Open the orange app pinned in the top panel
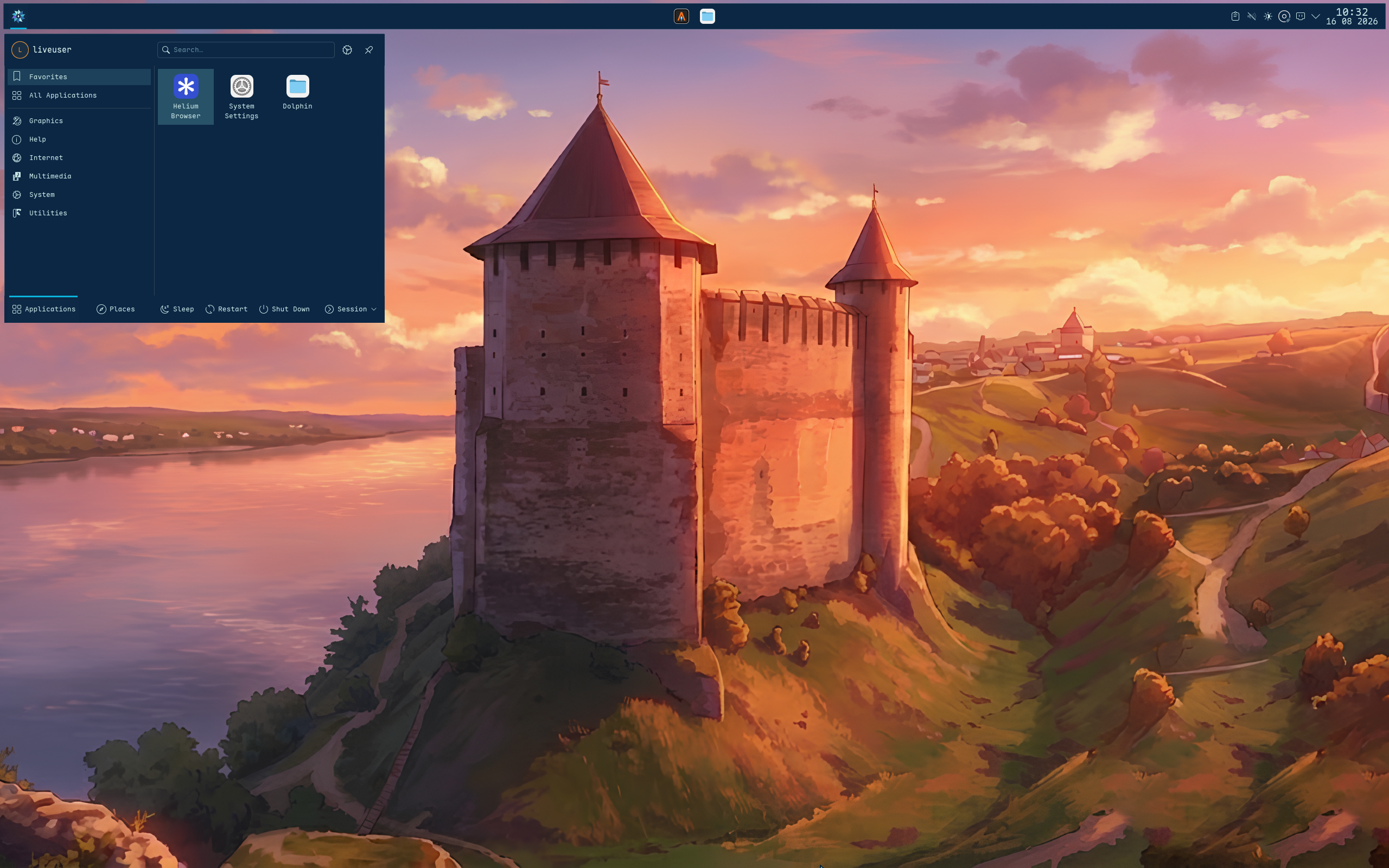The width and height of the screenshot is (1389, 868). pos(681,16)
